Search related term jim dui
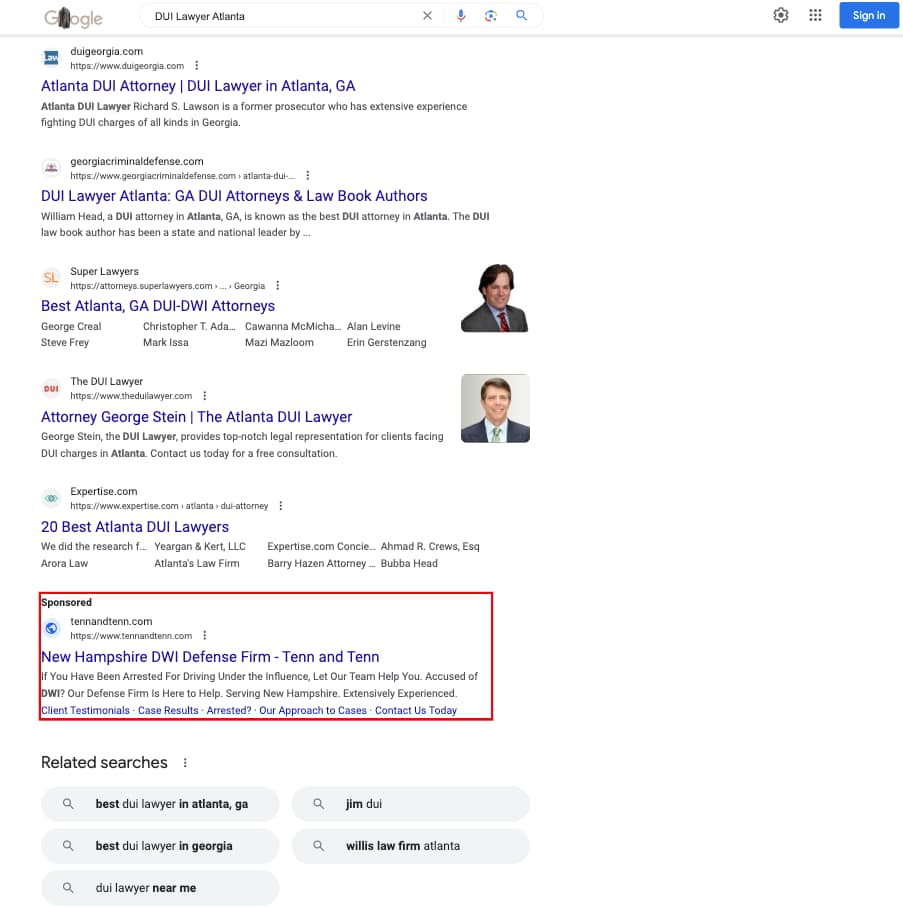This screenshot has width=903, height=908. coord(411,804)
